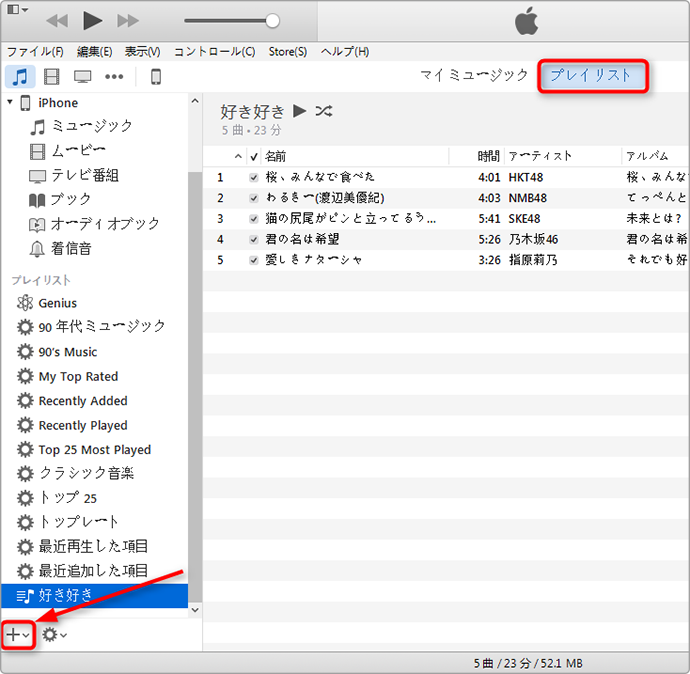This screenshot has width=690, height=674.
Task: Select the iPhone device icon in toolbar
Action: pos(156,77)
